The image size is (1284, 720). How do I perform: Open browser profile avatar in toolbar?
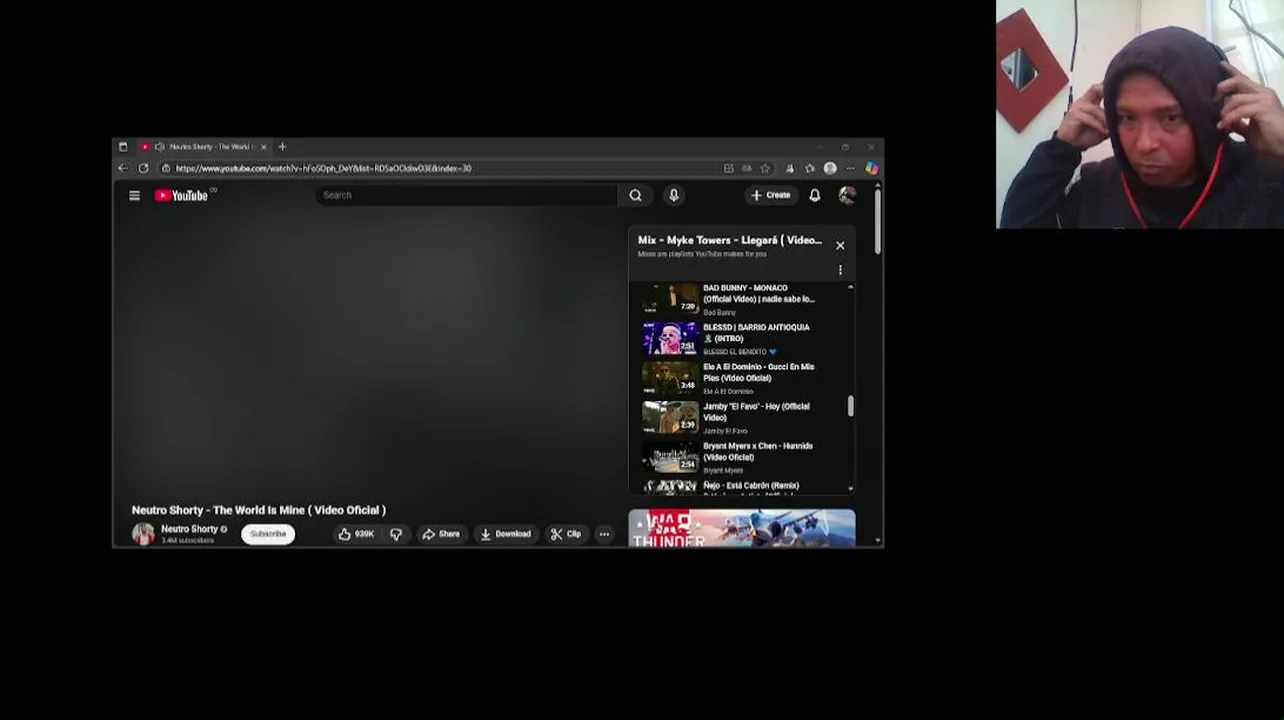click(x=830, y=168)
